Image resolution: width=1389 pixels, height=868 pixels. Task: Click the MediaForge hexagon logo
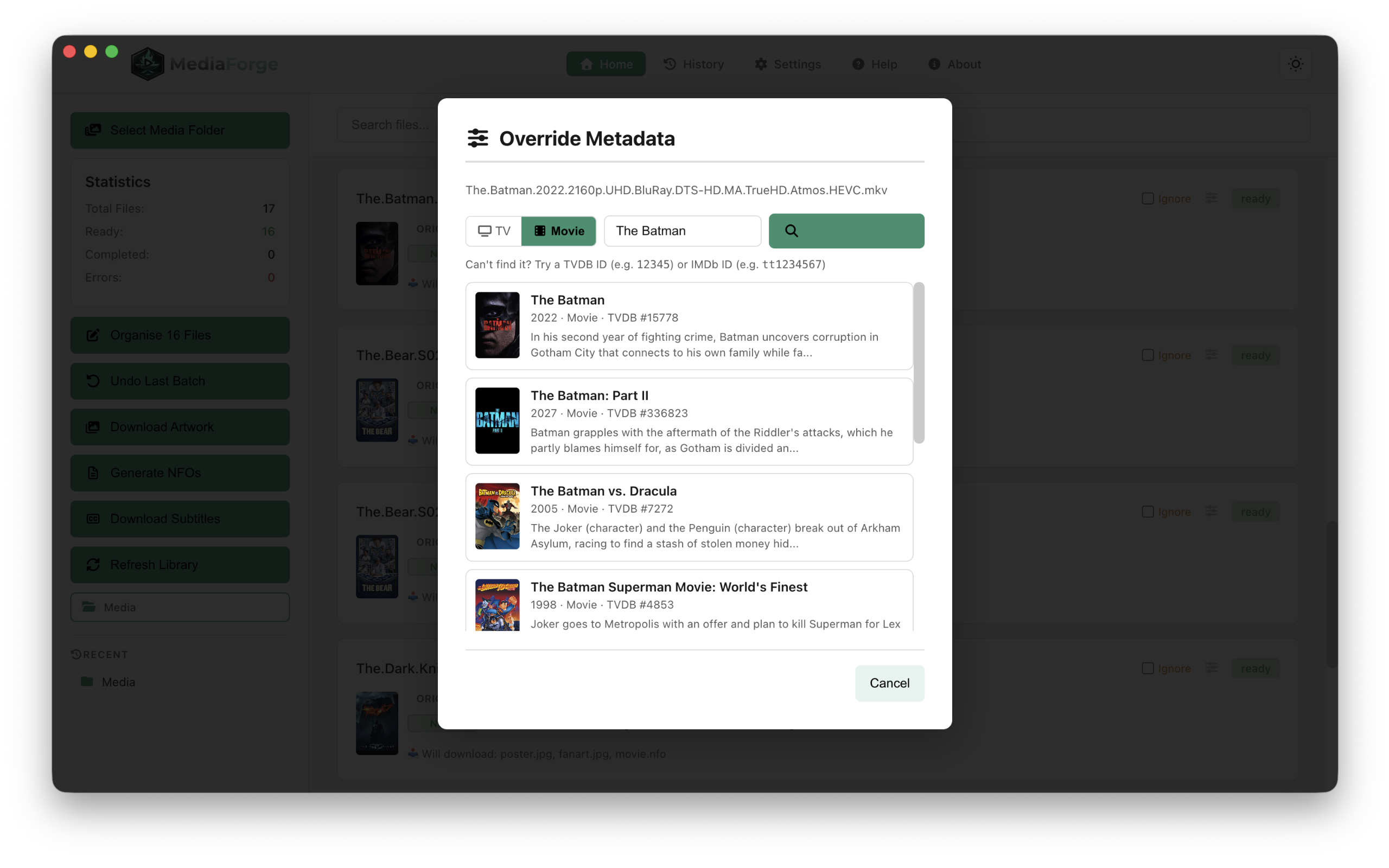[147, 63]
